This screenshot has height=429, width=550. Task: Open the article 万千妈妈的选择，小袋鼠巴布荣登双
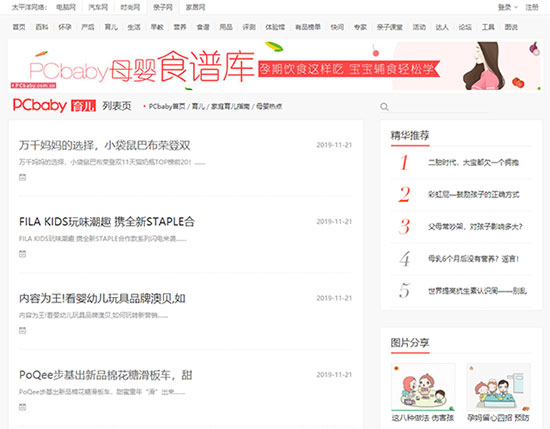[105, 146]
